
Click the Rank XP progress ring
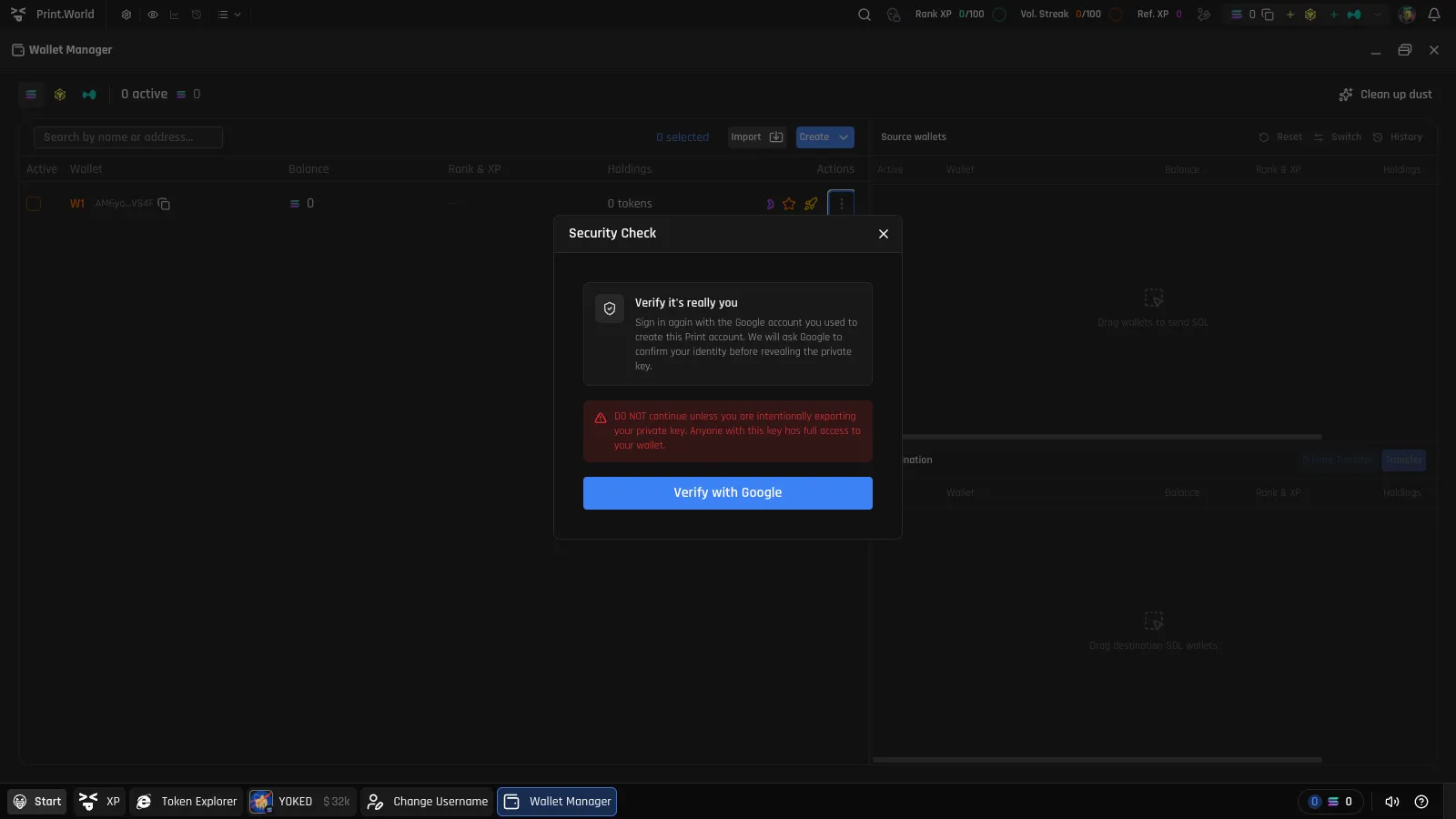[x=999, y=15]
